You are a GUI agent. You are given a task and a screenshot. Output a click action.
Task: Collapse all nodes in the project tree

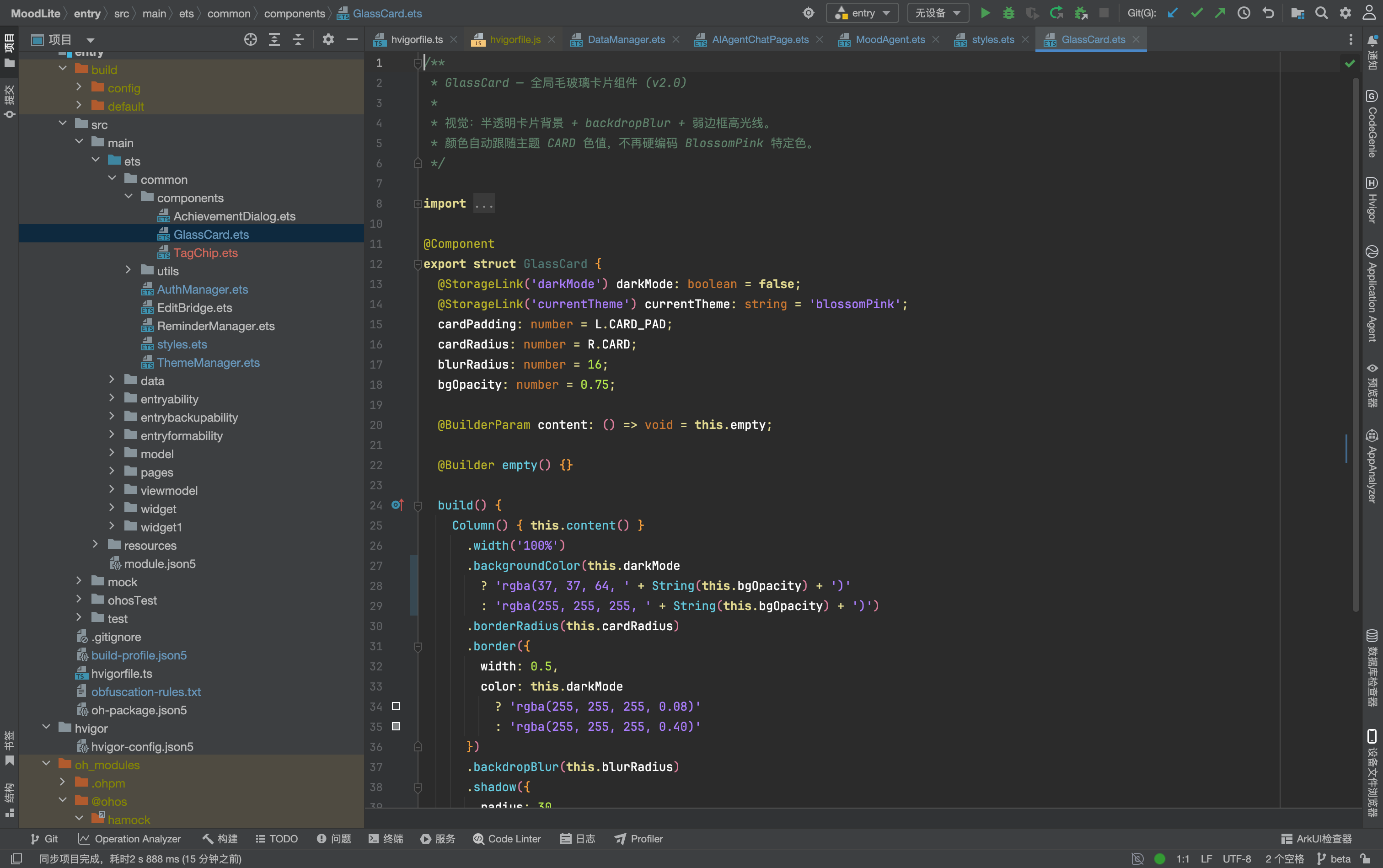click(x=298, y=40)
